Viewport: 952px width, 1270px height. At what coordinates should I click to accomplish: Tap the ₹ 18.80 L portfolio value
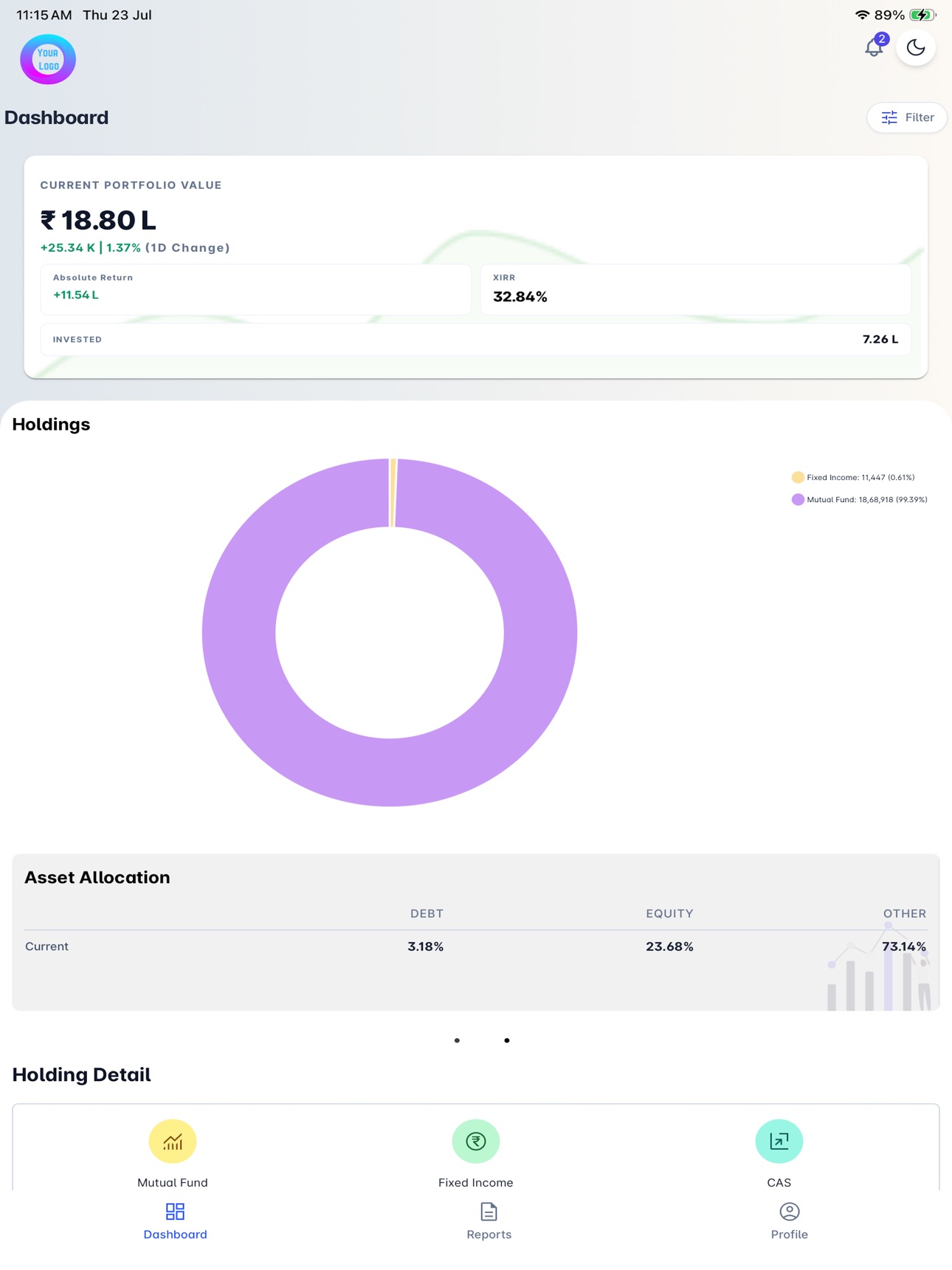point(98,220)
